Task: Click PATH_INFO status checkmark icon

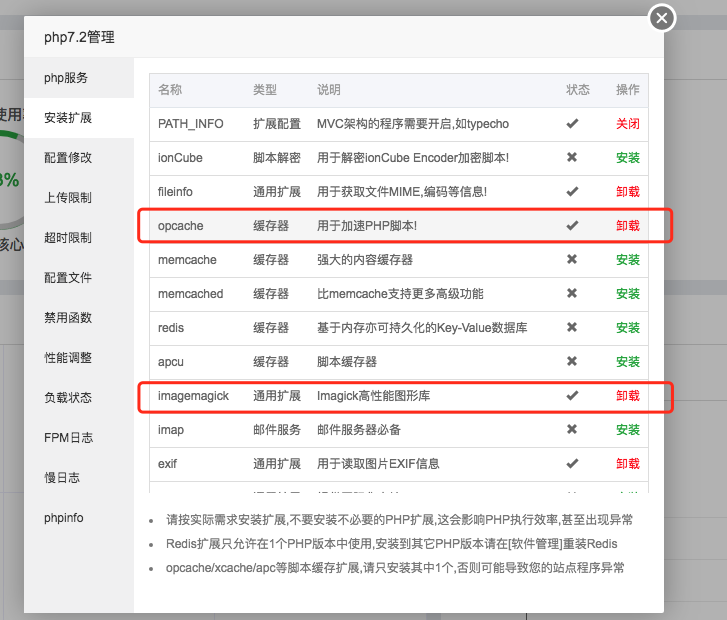Action: pyautogui.click(x=572, y=123)
